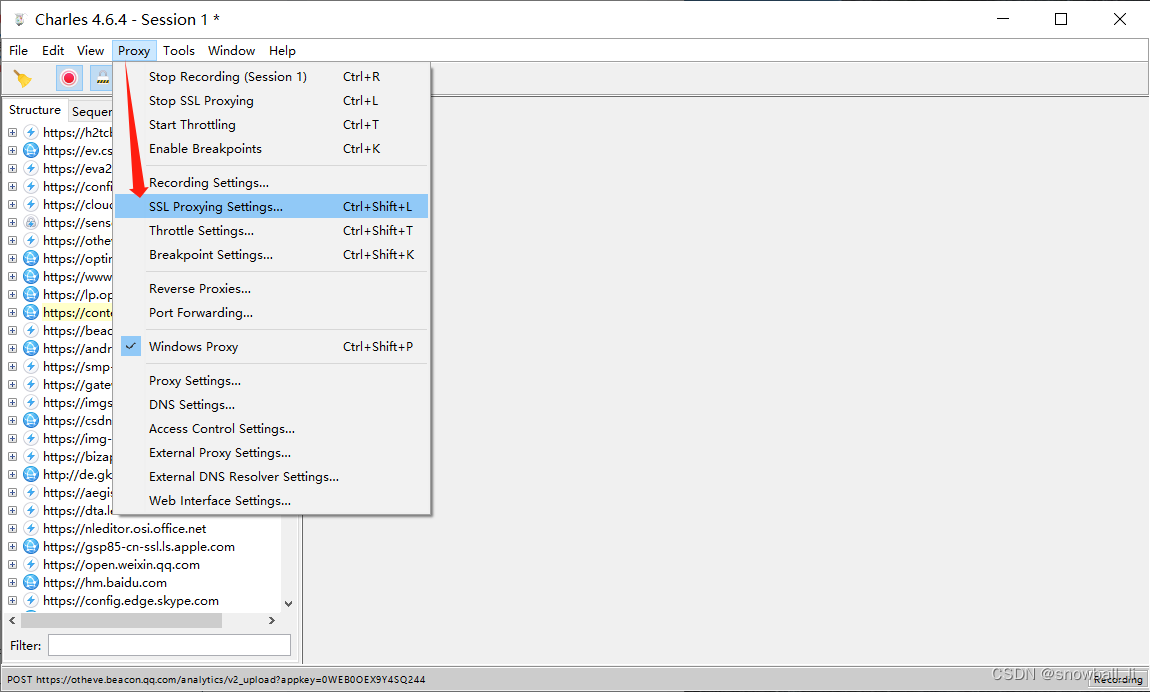This screenshot has height=692, width=1150.
Task: Click globe icon beside https://www row
Action: (x=31, y=276)
